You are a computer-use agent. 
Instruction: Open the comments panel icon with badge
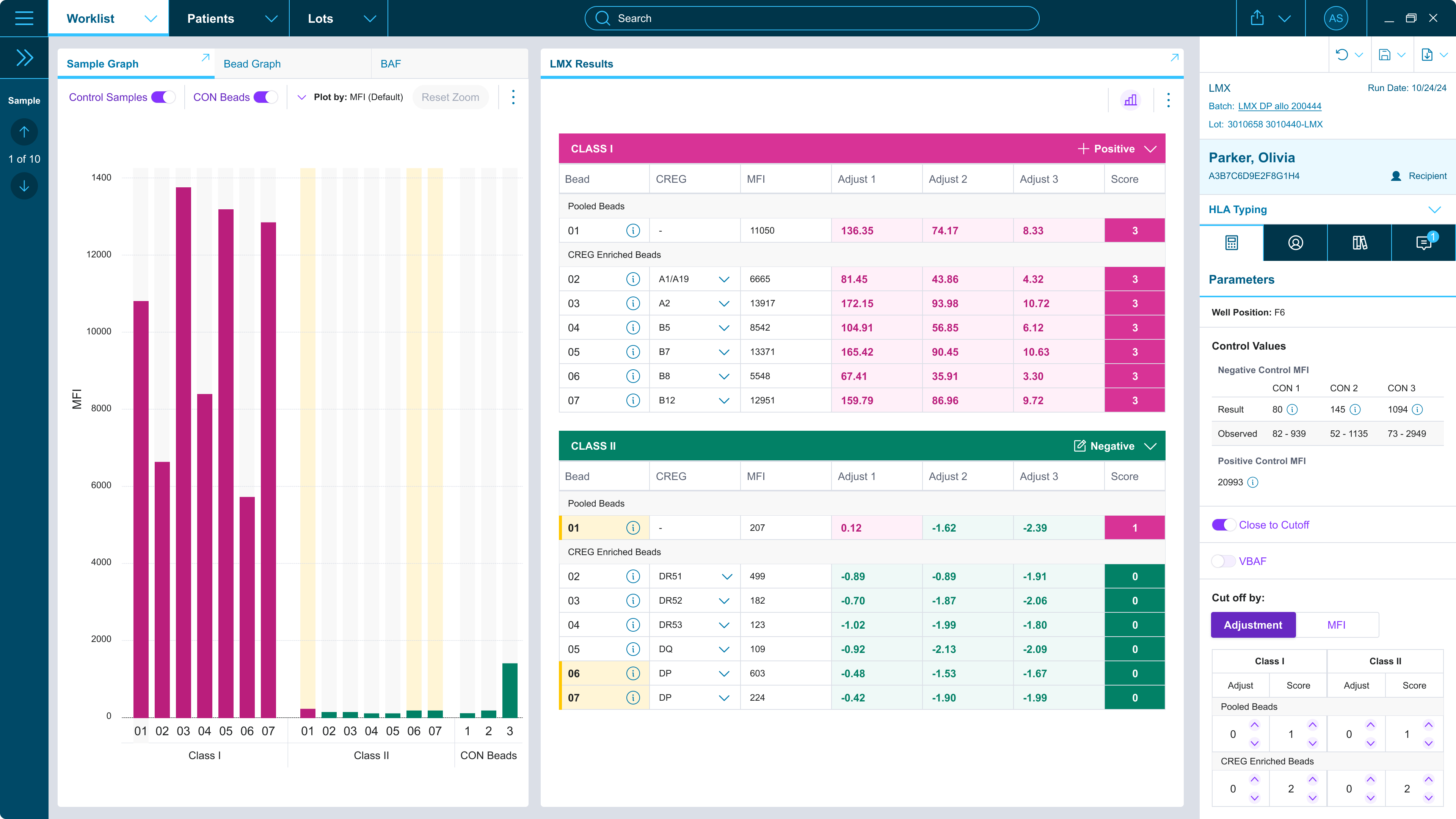1423,243
